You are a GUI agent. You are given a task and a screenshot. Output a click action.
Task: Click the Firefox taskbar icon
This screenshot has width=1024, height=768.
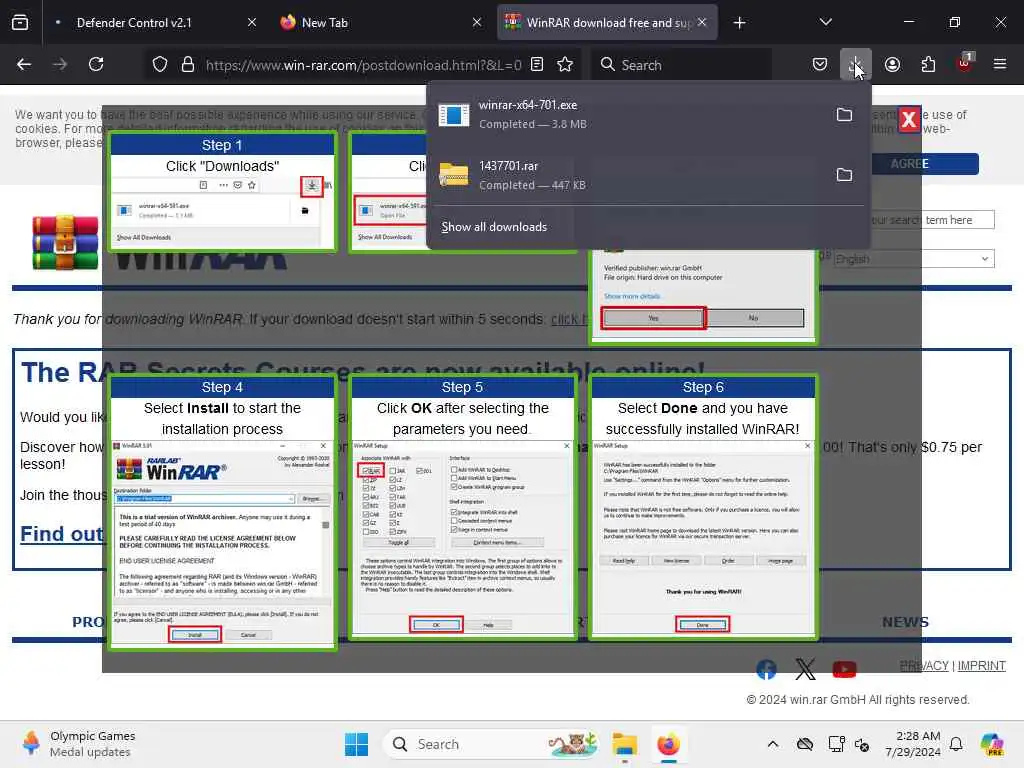[668, 744]
